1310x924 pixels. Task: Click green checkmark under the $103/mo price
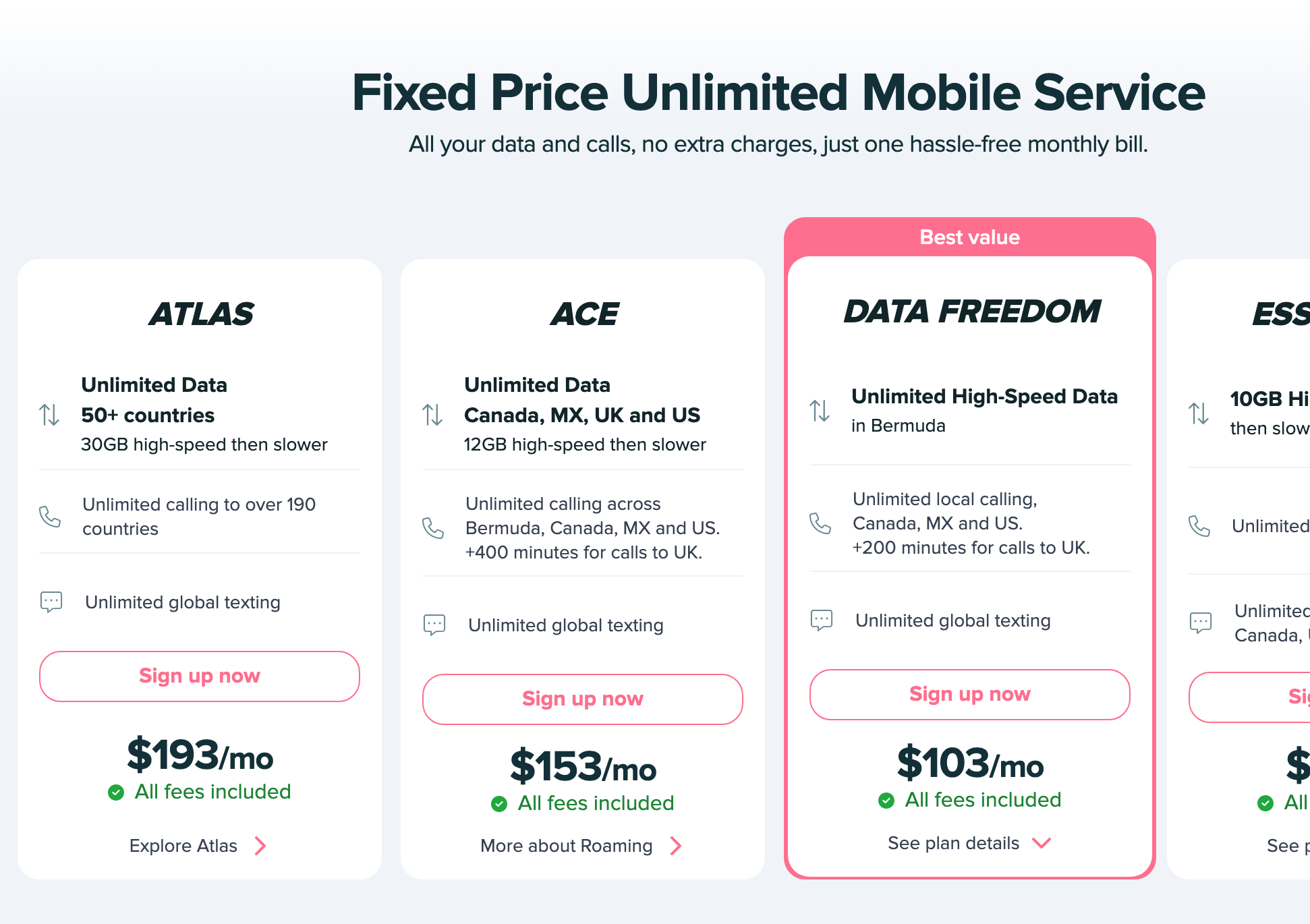(886, 801)
